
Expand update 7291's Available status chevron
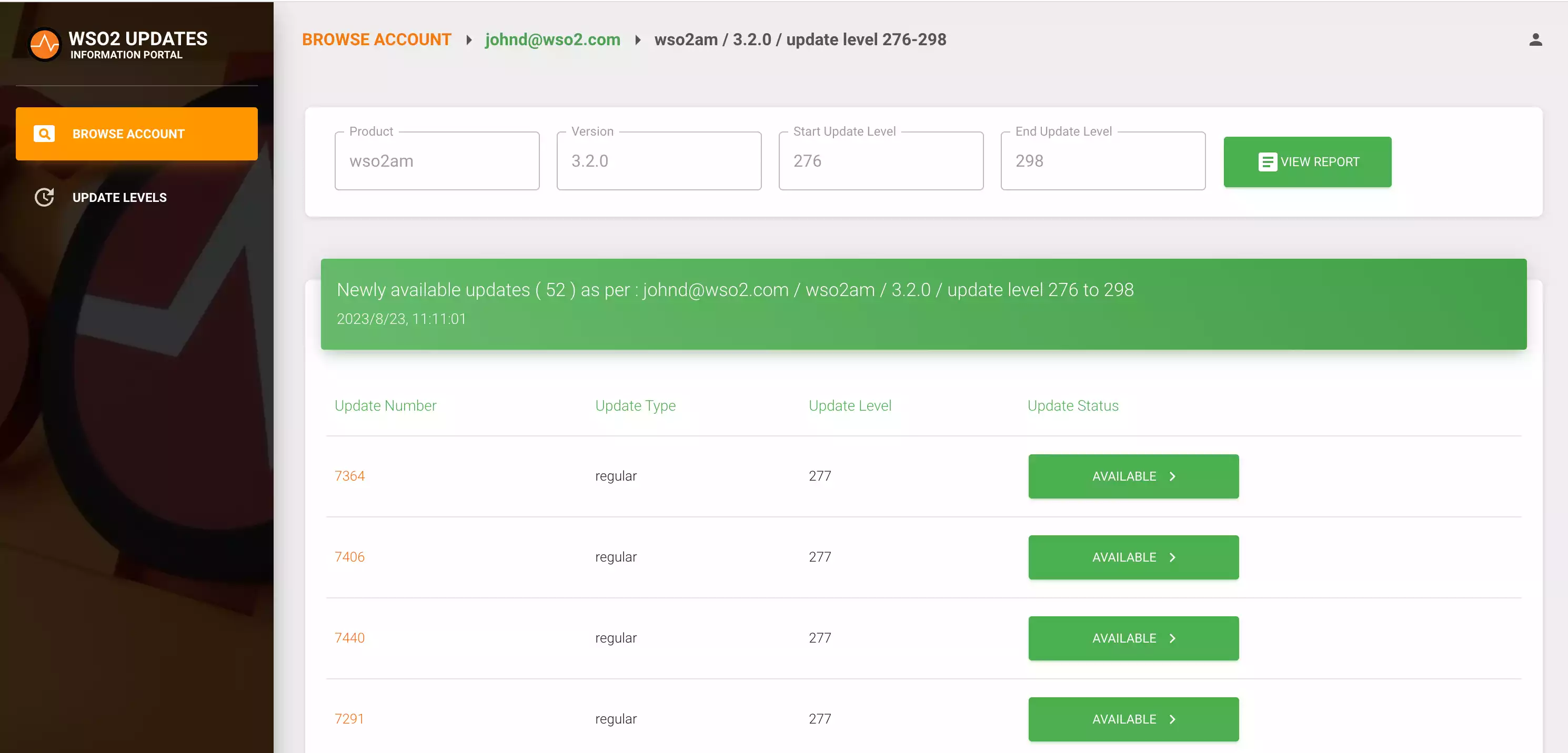[1172, 719]
